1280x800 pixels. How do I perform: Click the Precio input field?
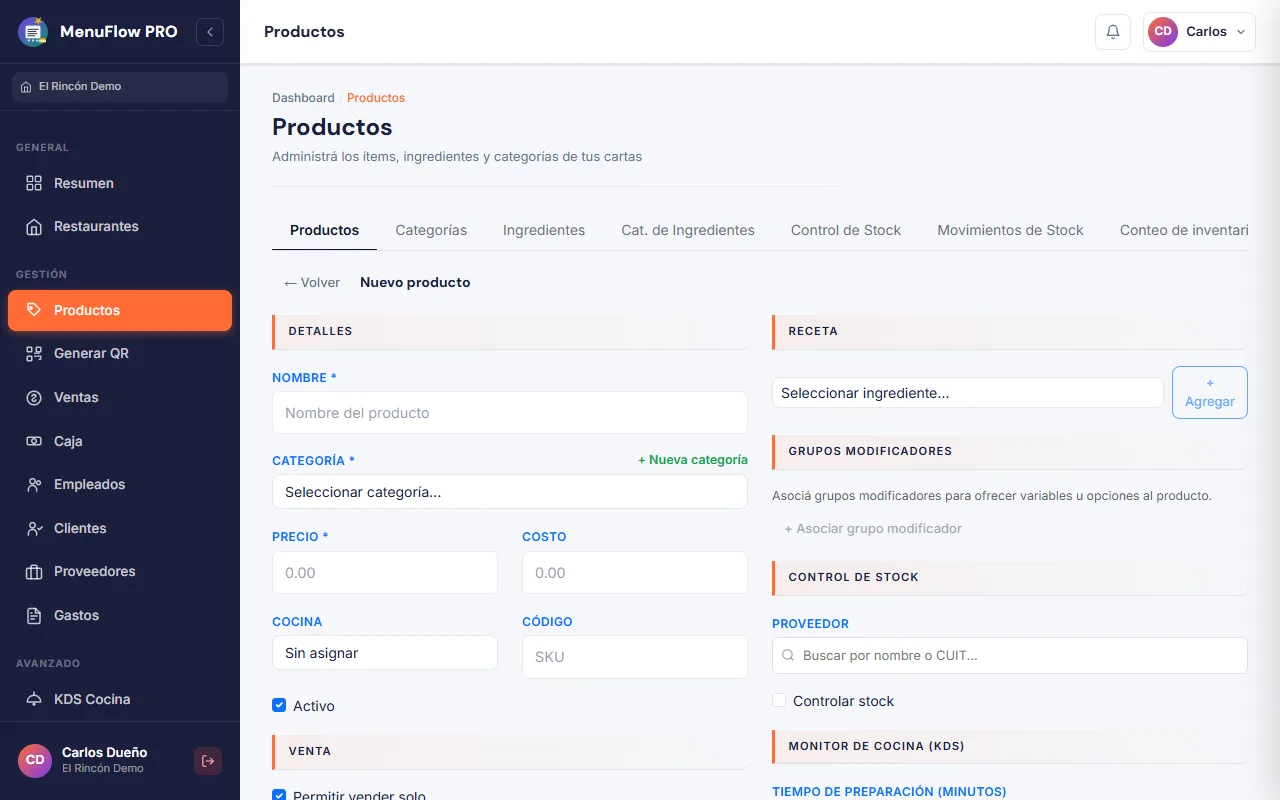pyautogui.click(x=385, y=573)
